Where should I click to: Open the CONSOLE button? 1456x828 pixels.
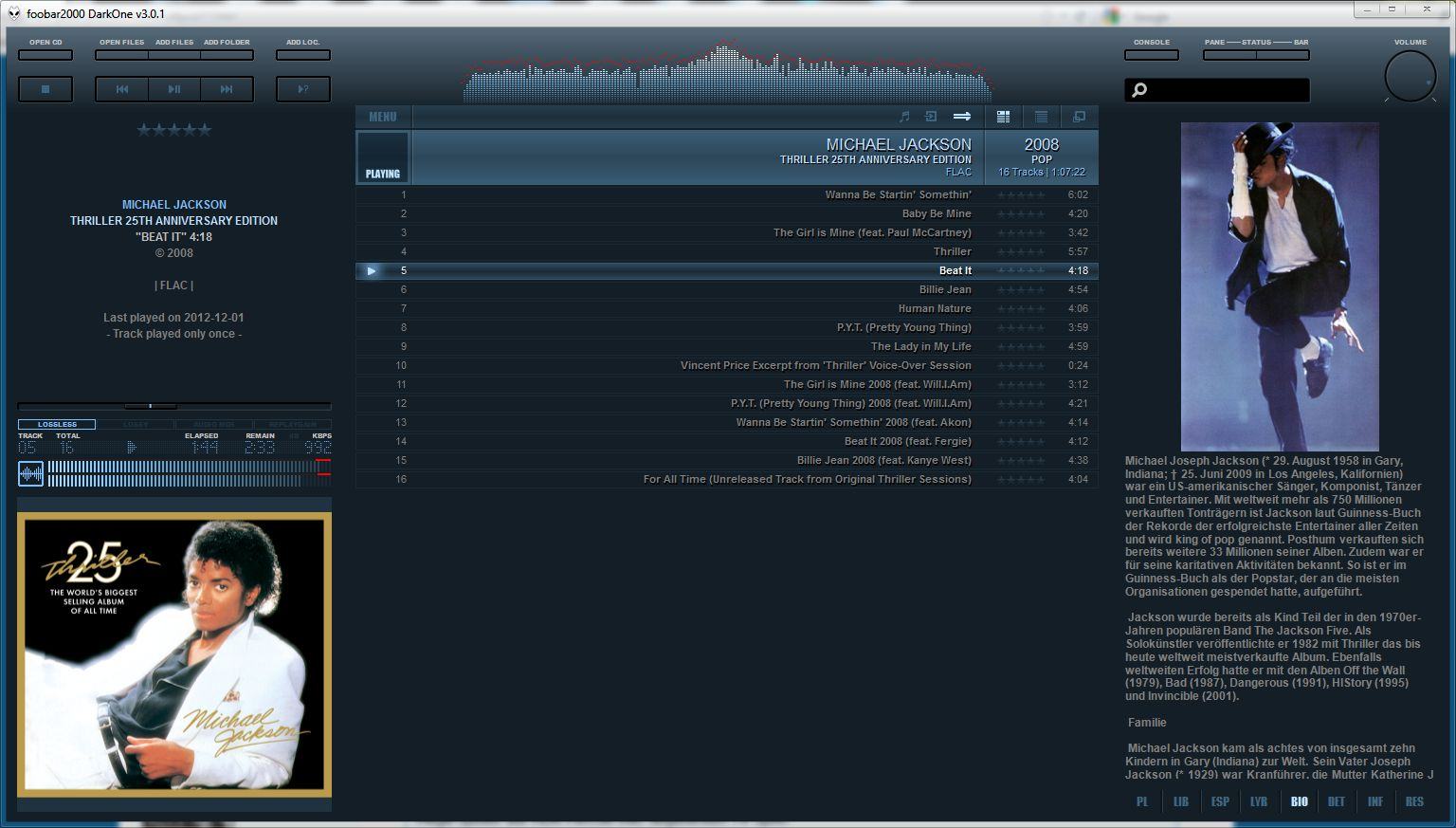1152,55
